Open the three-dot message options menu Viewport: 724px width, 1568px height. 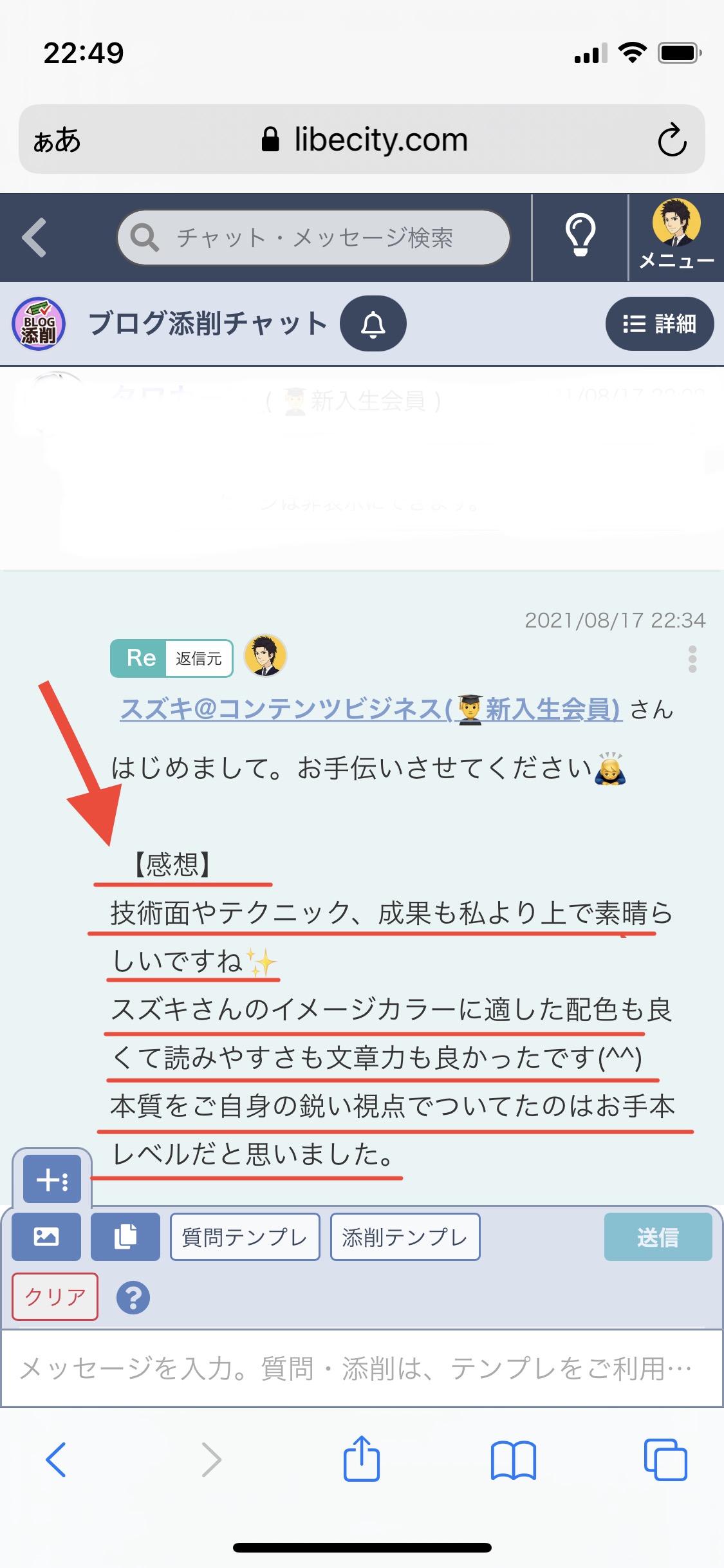tap(692, 660)
